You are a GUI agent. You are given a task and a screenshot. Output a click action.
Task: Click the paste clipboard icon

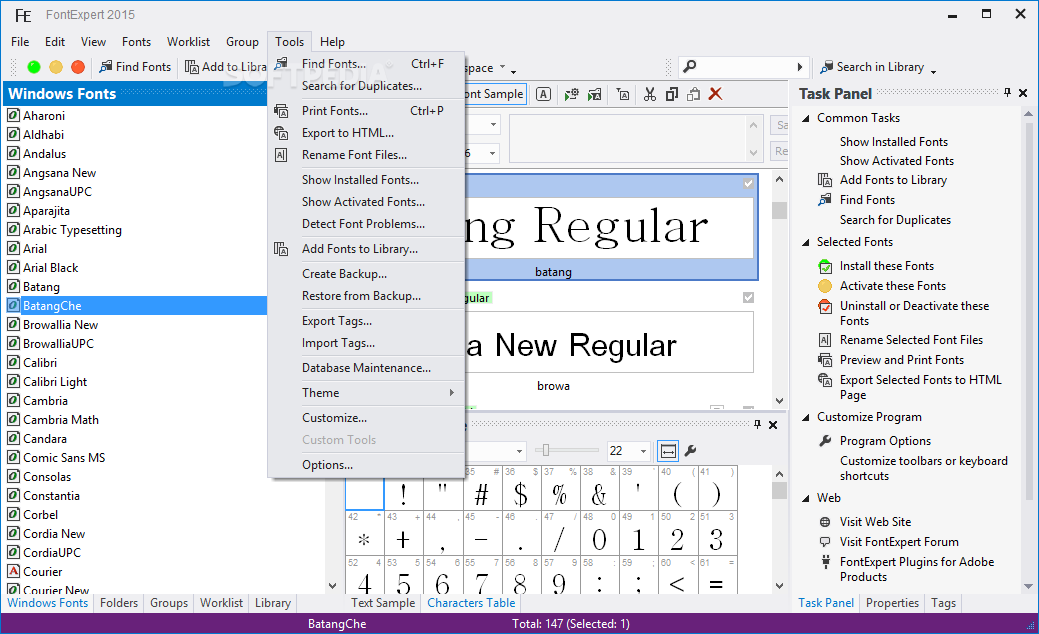click(693, 94)
